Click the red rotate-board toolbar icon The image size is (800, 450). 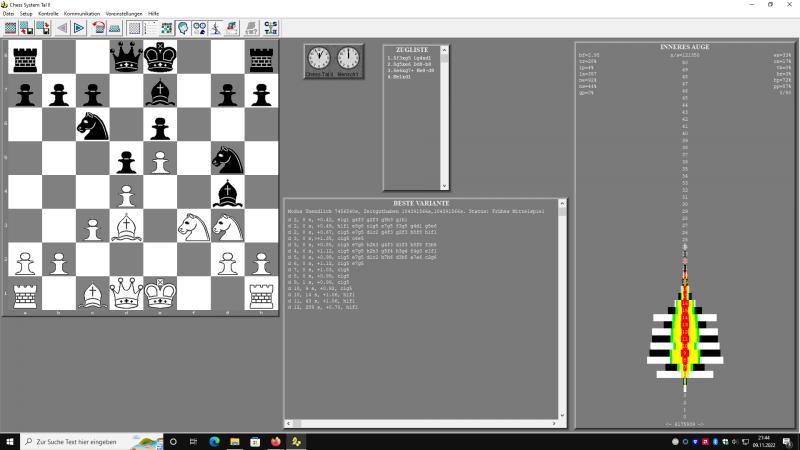click(99, 28)
